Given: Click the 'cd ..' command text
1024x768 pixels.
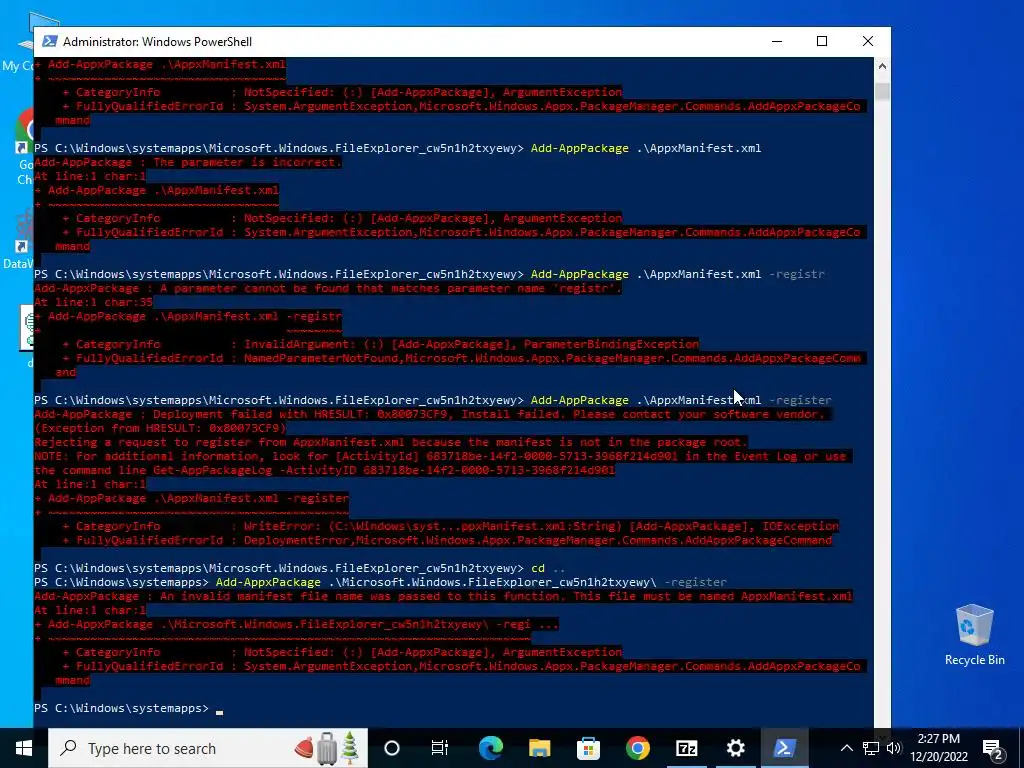Looking at the screenshot, I should point(548,568).
